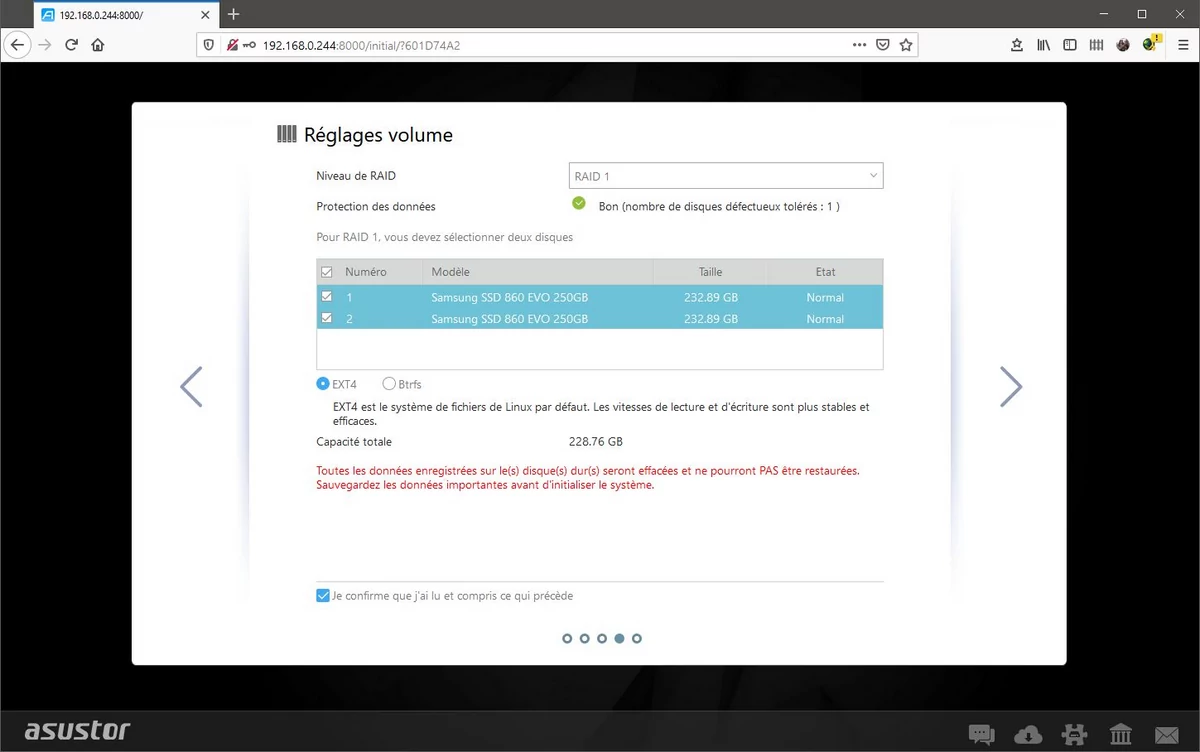
Task: Click the asustor logo
Action: pos(77,731)
